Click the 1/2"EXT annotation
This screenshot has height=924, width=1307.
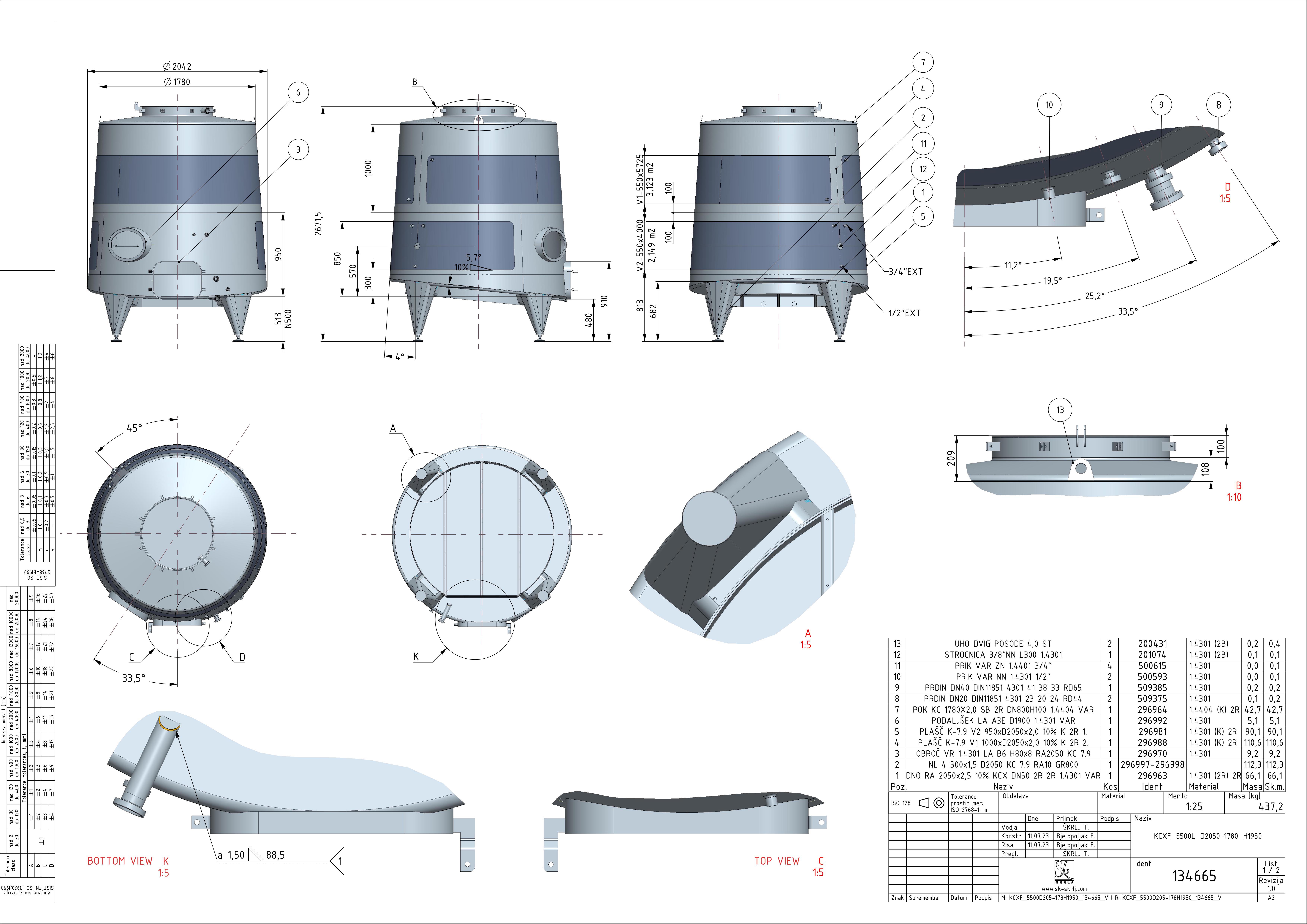point(904,313)
